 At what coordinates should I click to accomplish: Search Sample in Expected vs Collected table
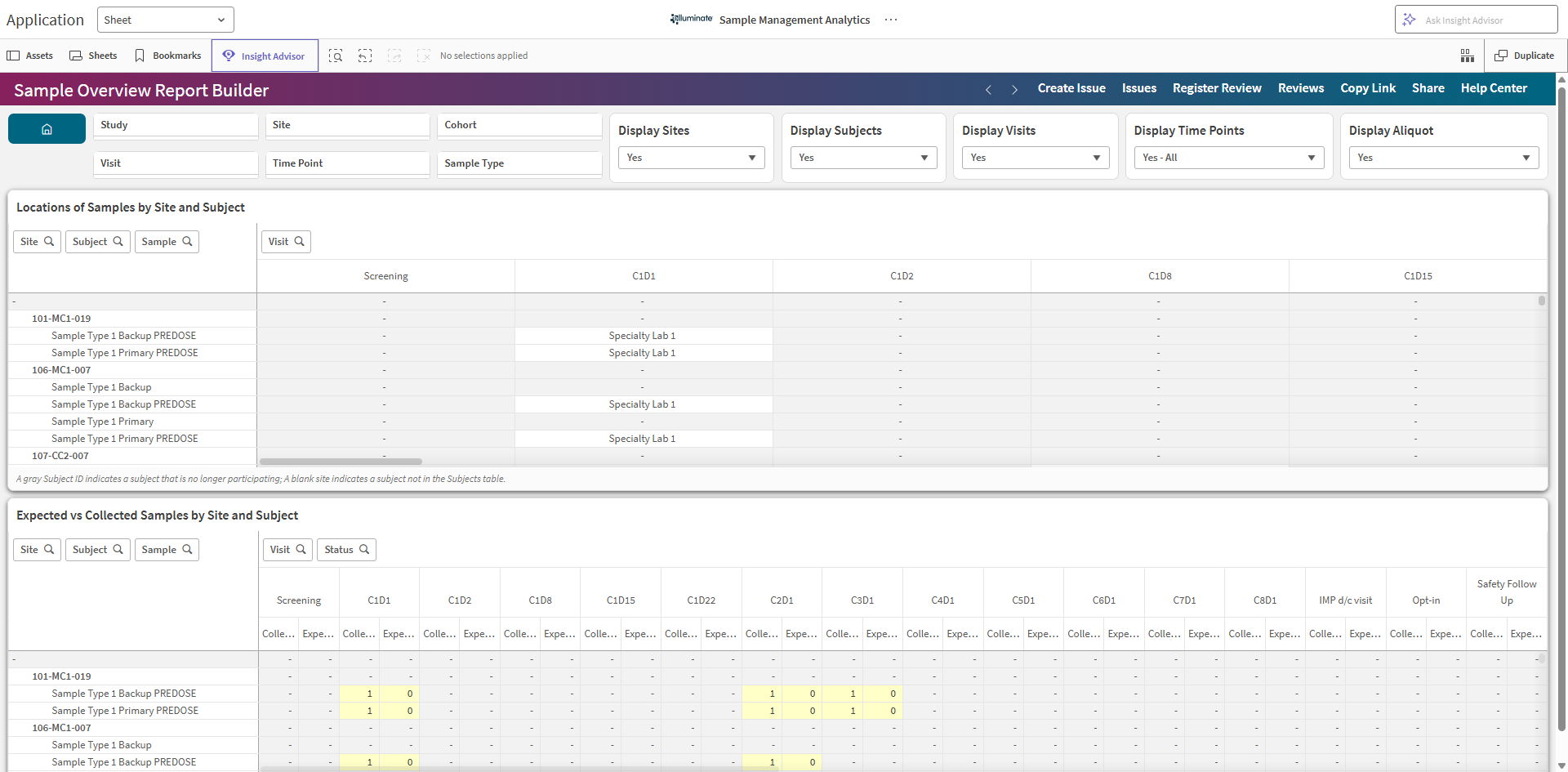[167, 550]
